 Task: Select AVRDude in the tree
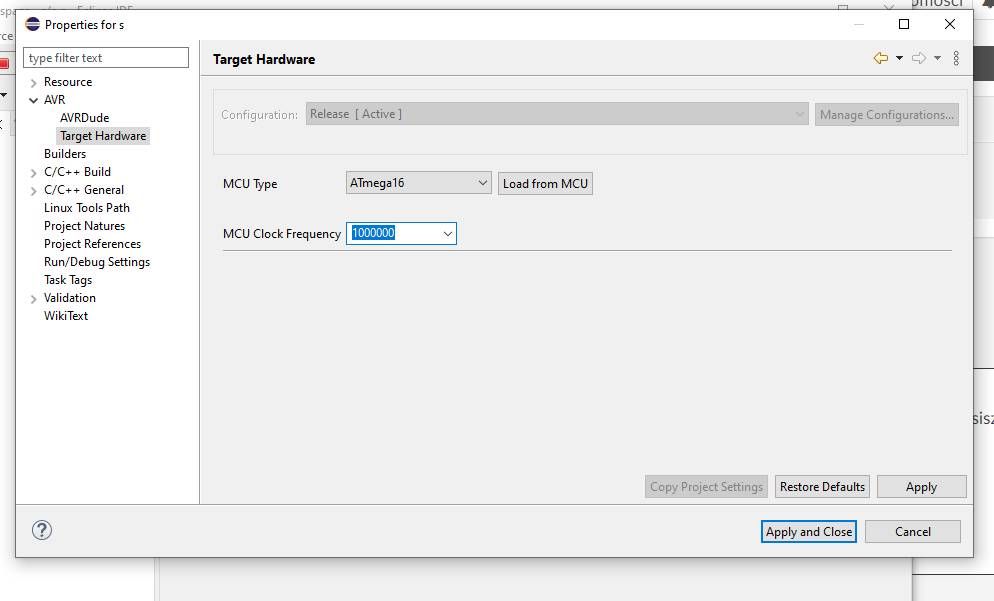tap(84, 118)
